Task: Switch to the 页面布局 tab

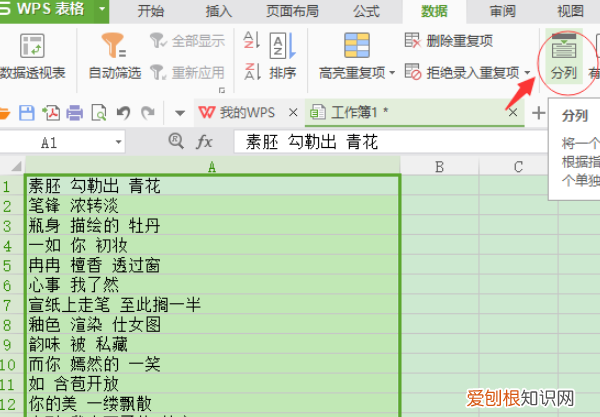Action: click(292, 11)
